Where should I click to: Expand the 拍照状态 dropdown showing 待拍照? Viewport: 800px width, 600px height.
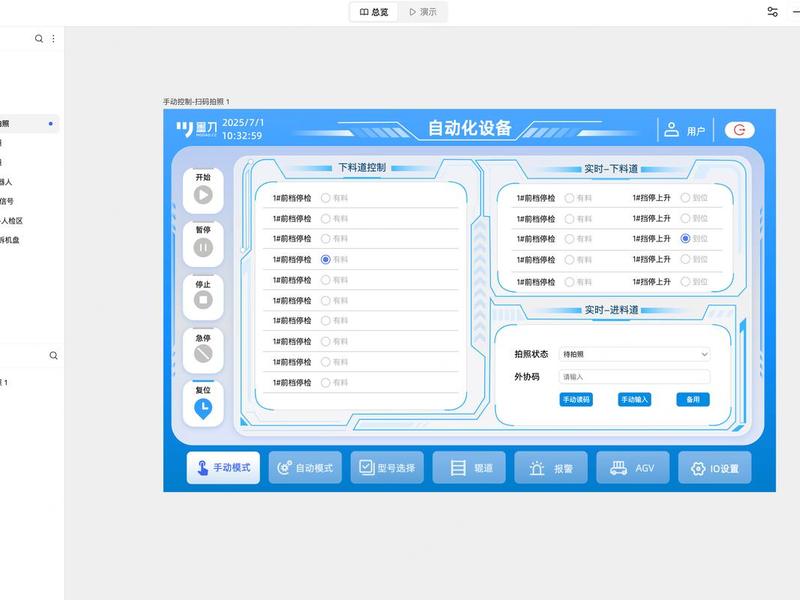click(x=634, y=354)
